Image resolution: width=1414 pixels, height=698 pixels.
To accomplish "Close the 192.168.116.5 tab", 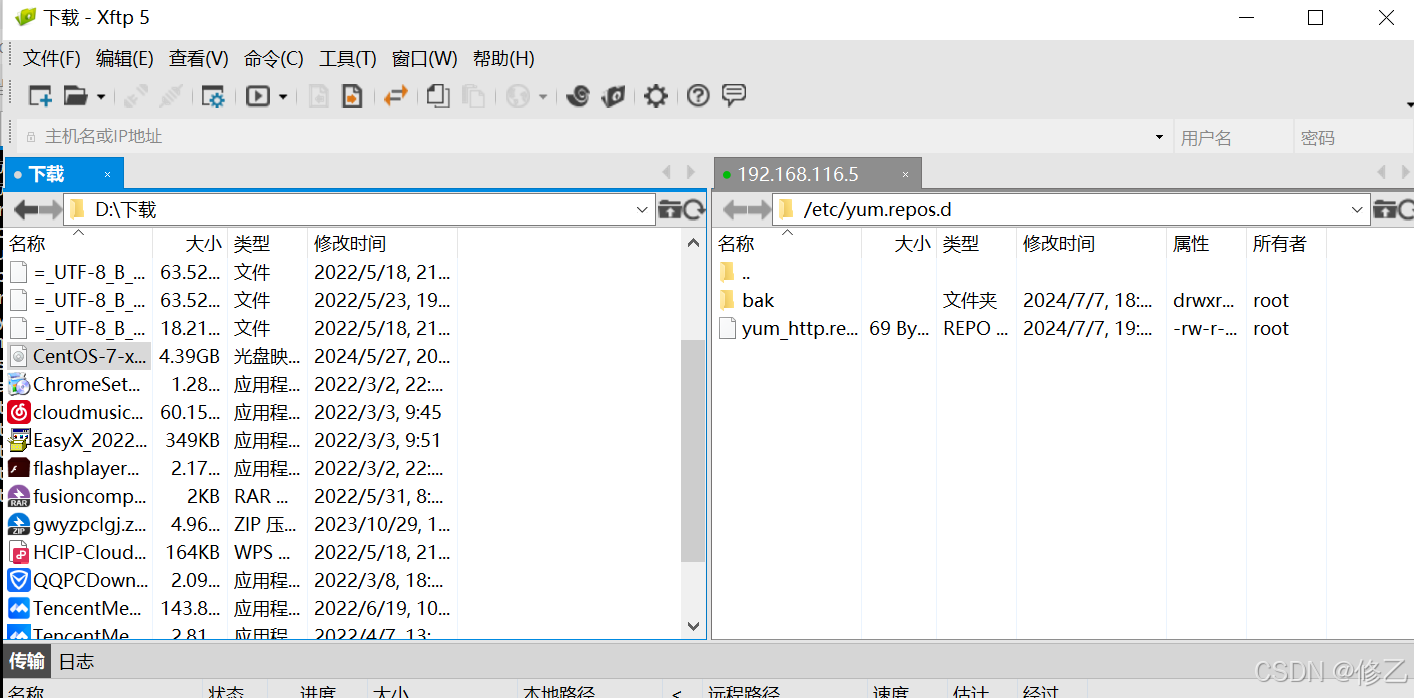I will (905, 175).
